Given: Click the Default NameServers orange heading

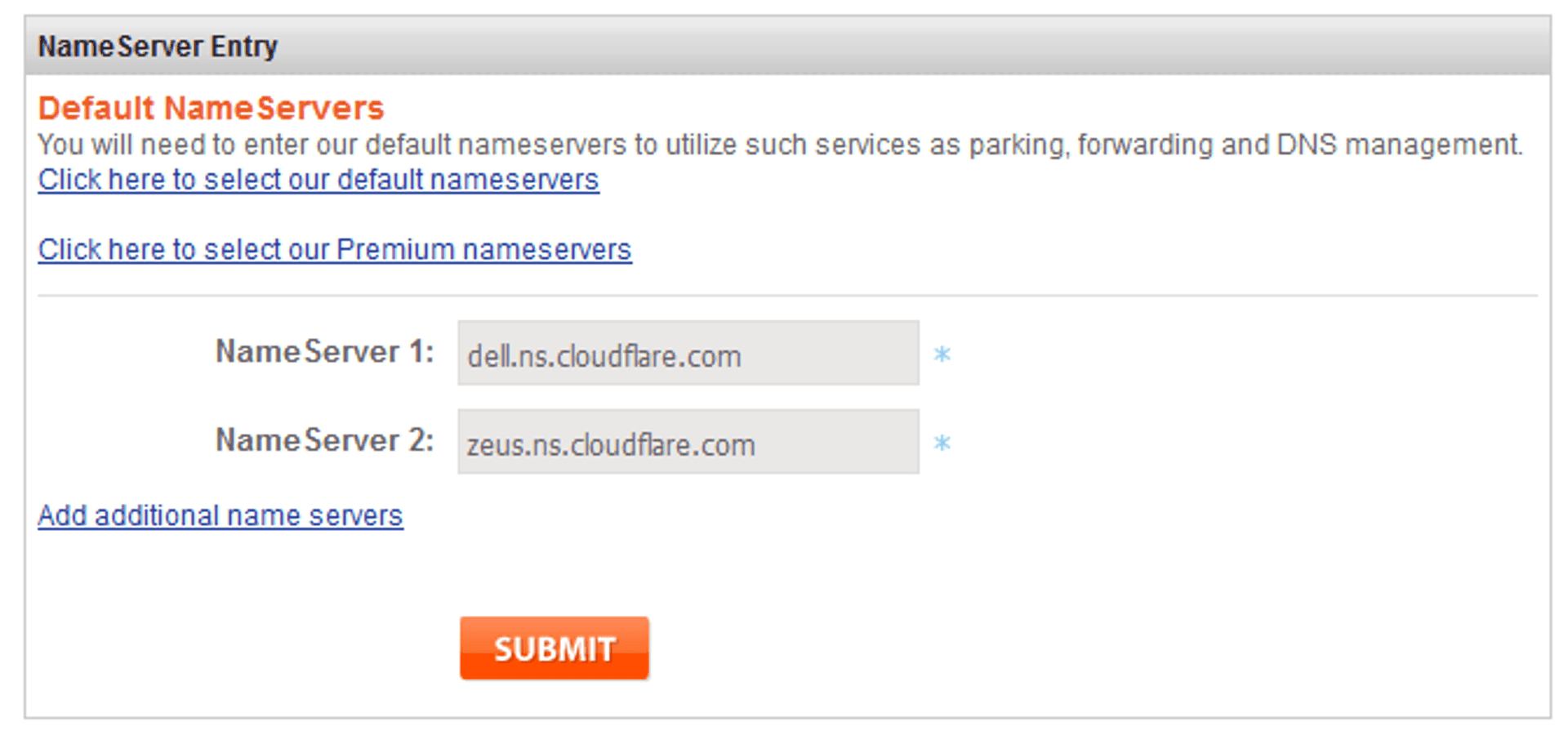Looking at the screenshot, I should point(211,109).
